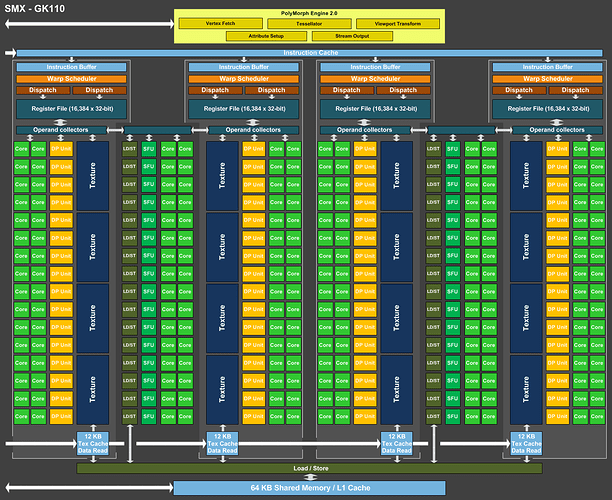
Task: Click the first Dispatch unit in the leftmost scheduler
Action: (42, 90)
